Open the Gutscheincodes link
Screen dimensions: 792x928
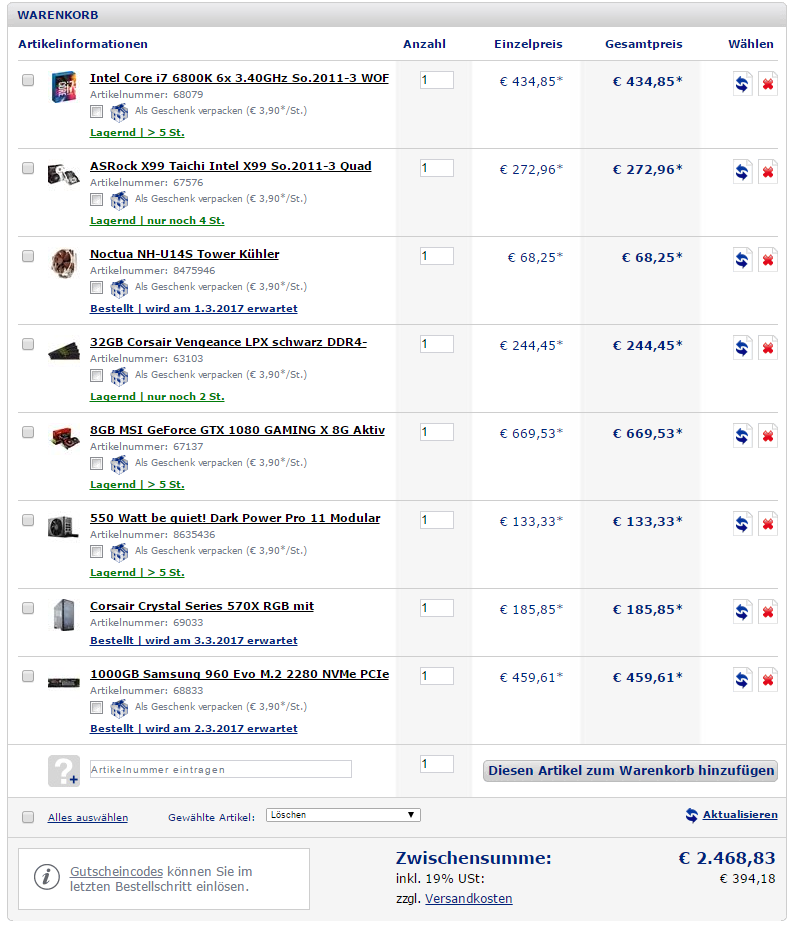click(x=117, y=871)
